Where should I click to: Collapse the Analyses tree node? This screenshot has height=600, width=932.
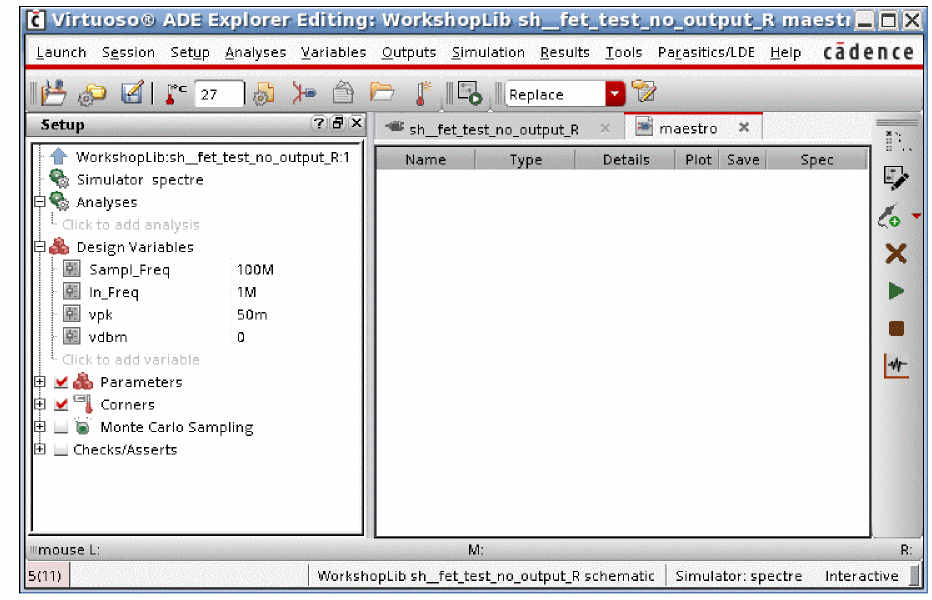point(40,202)
